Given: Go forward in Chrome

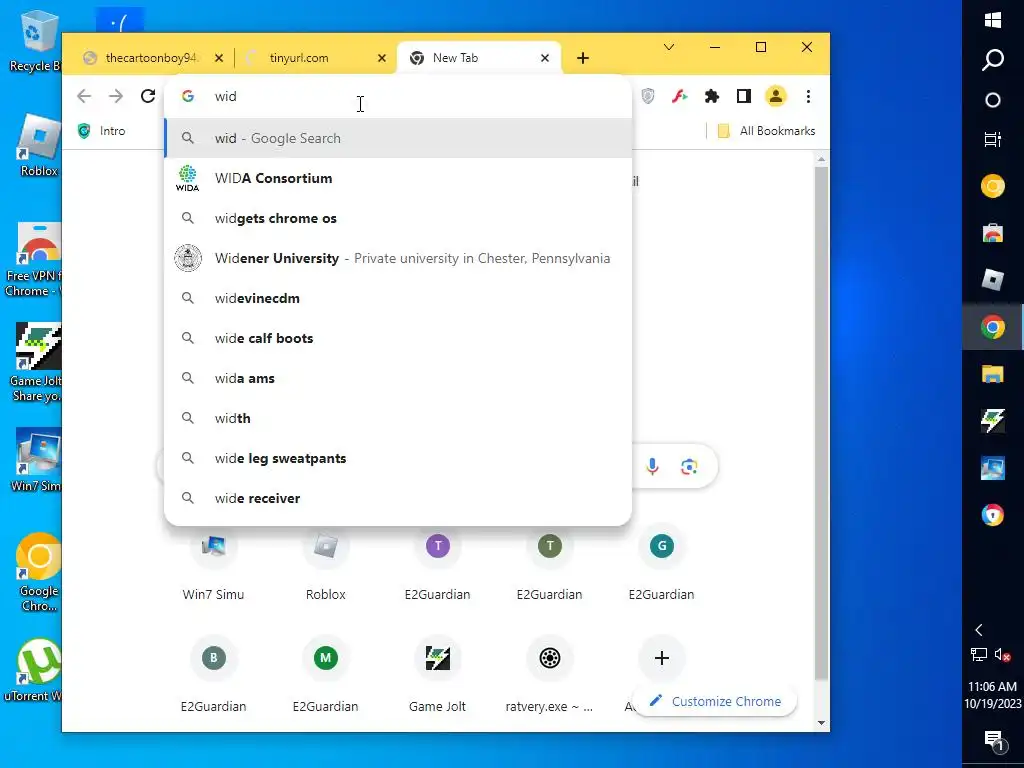Looking at the screenshot, I should click(x=116, y=96).
